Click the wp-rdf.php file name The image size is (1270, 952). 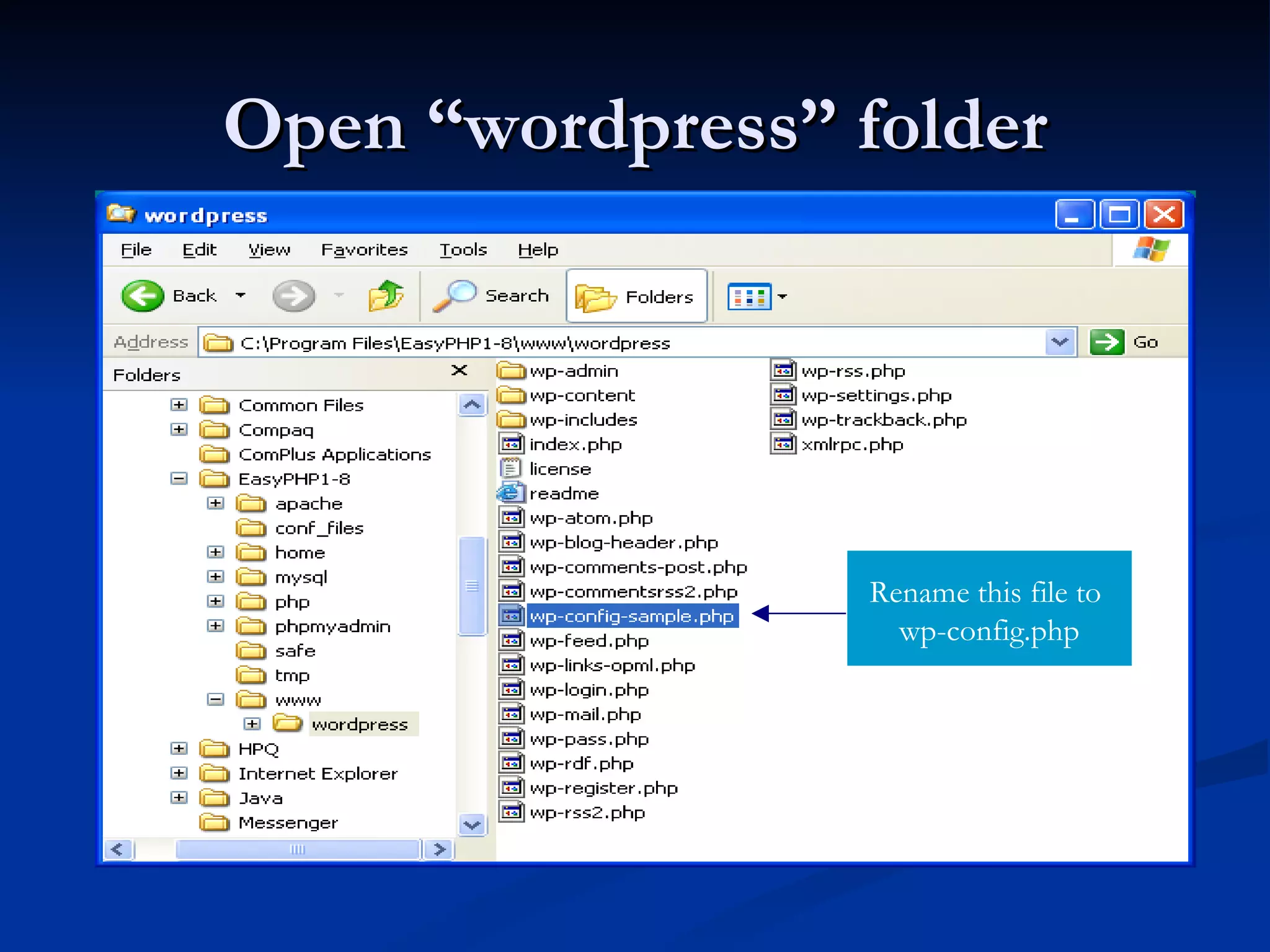coord(582,764)
